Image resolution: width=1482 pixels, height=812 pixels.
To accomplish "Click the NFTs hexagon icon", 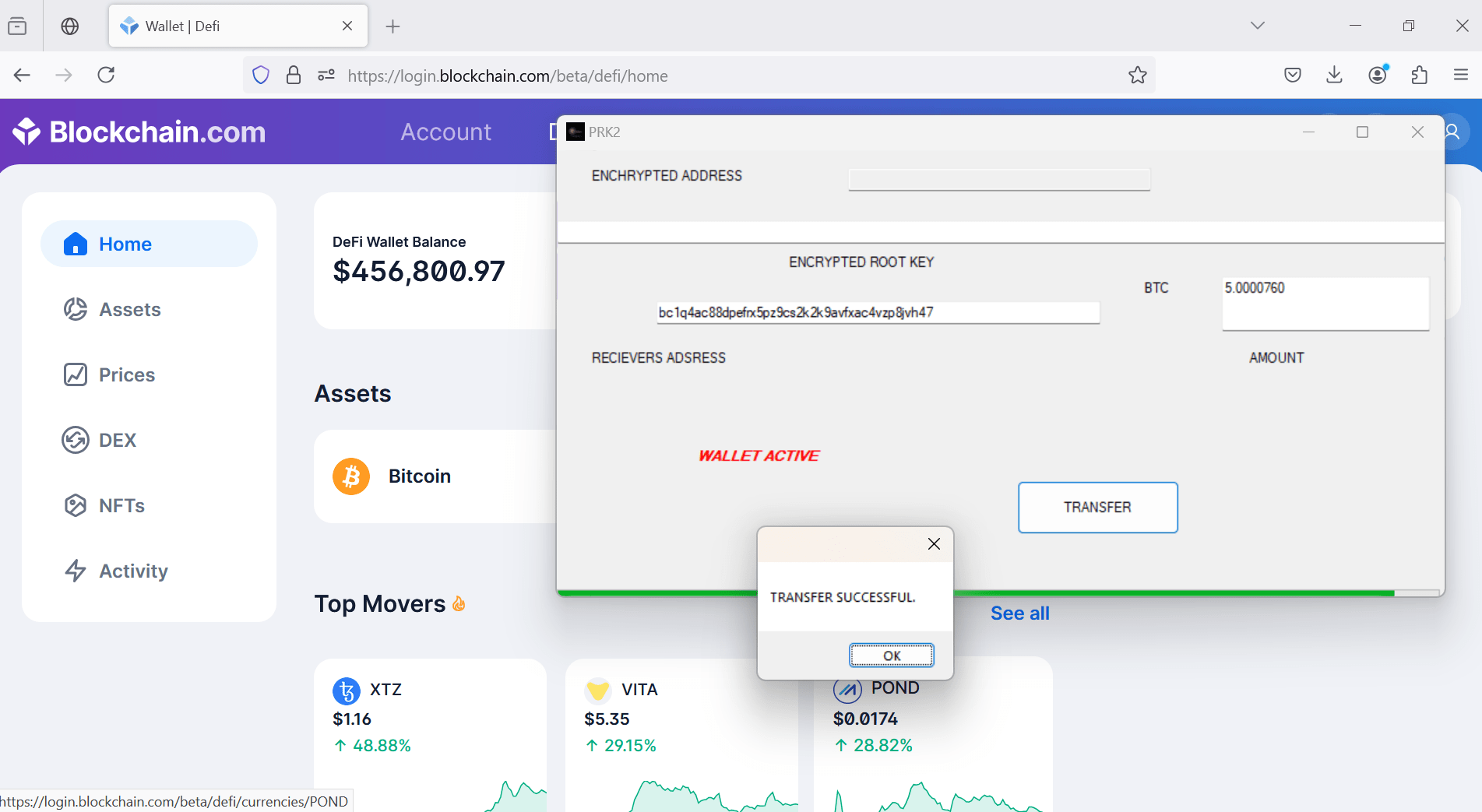I will [x=76, y=505].
